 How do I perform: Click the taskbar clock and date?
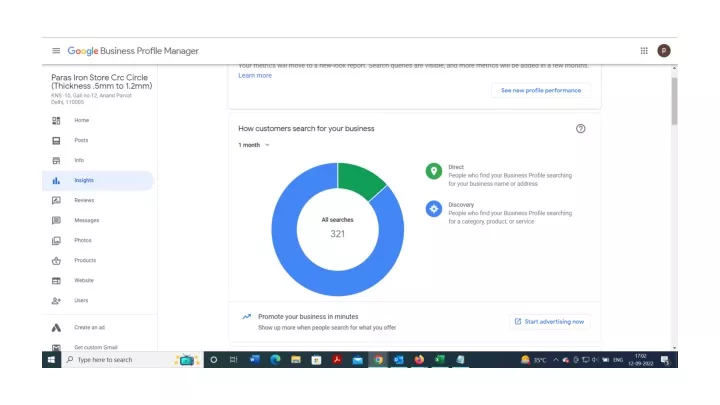641,360
